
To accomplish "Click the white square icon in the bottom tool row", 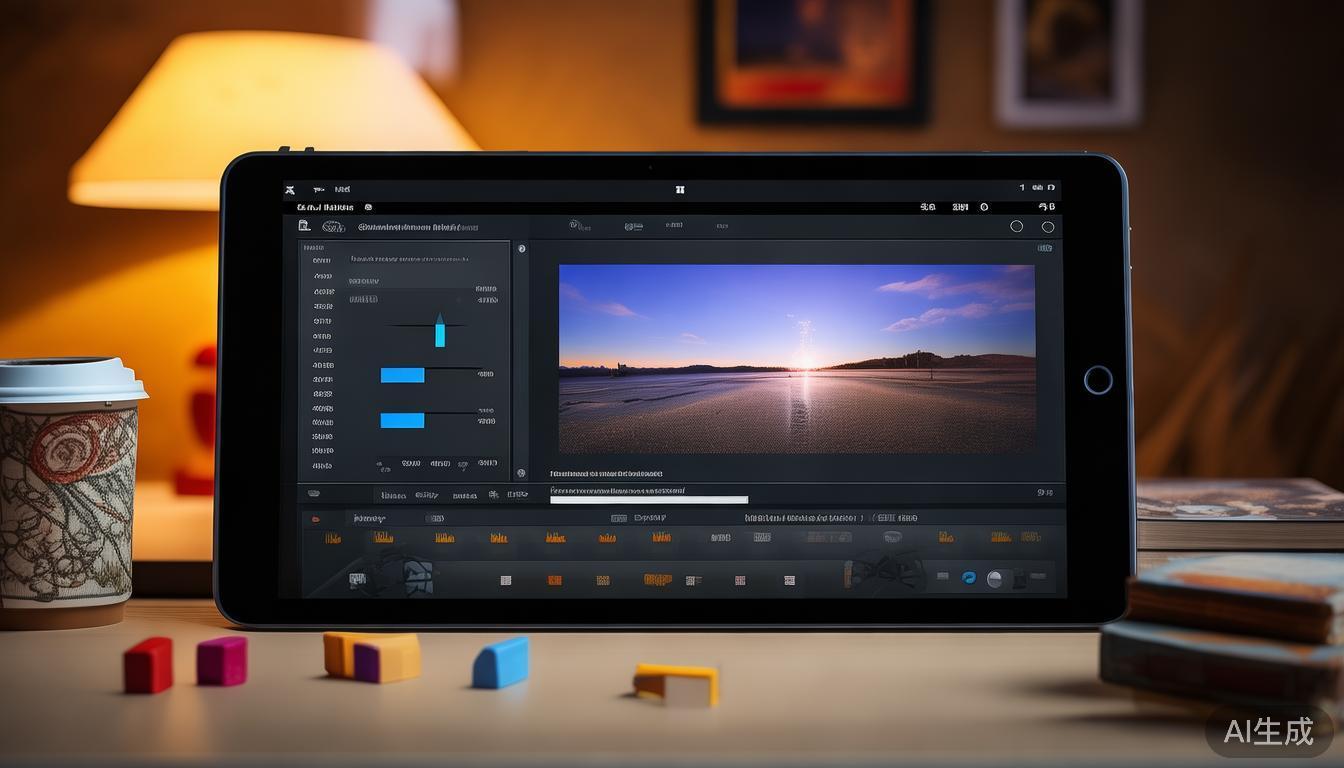I will click(505, 580).
